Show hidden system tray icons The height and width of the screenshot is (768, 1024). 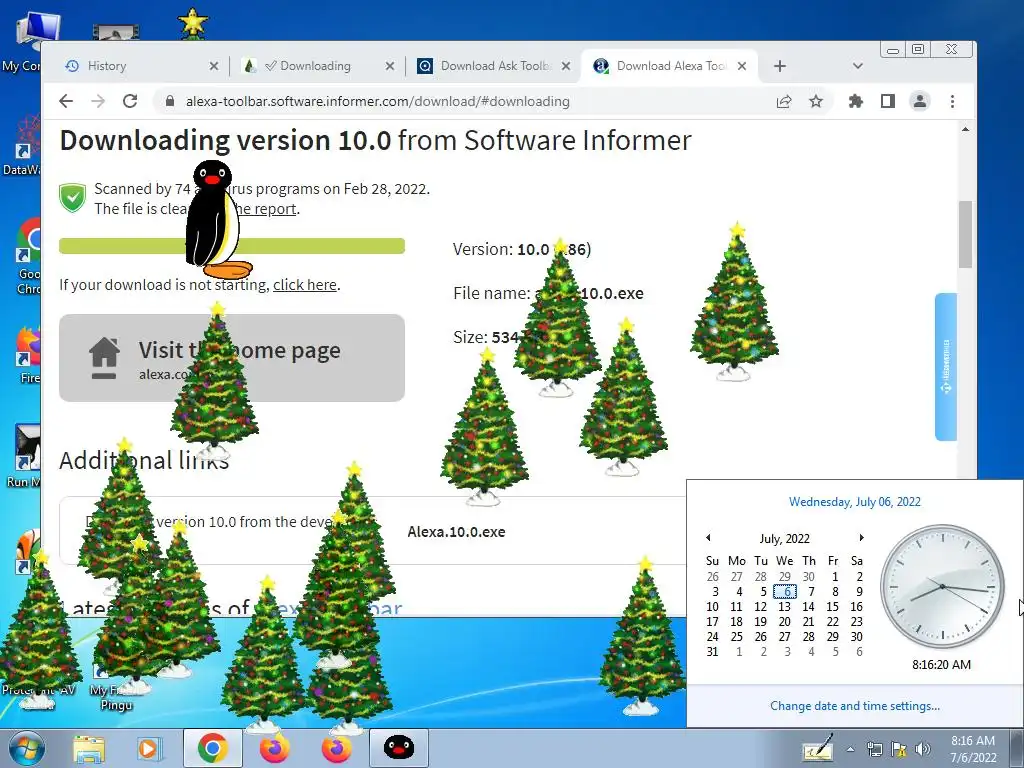click(850, 749)
